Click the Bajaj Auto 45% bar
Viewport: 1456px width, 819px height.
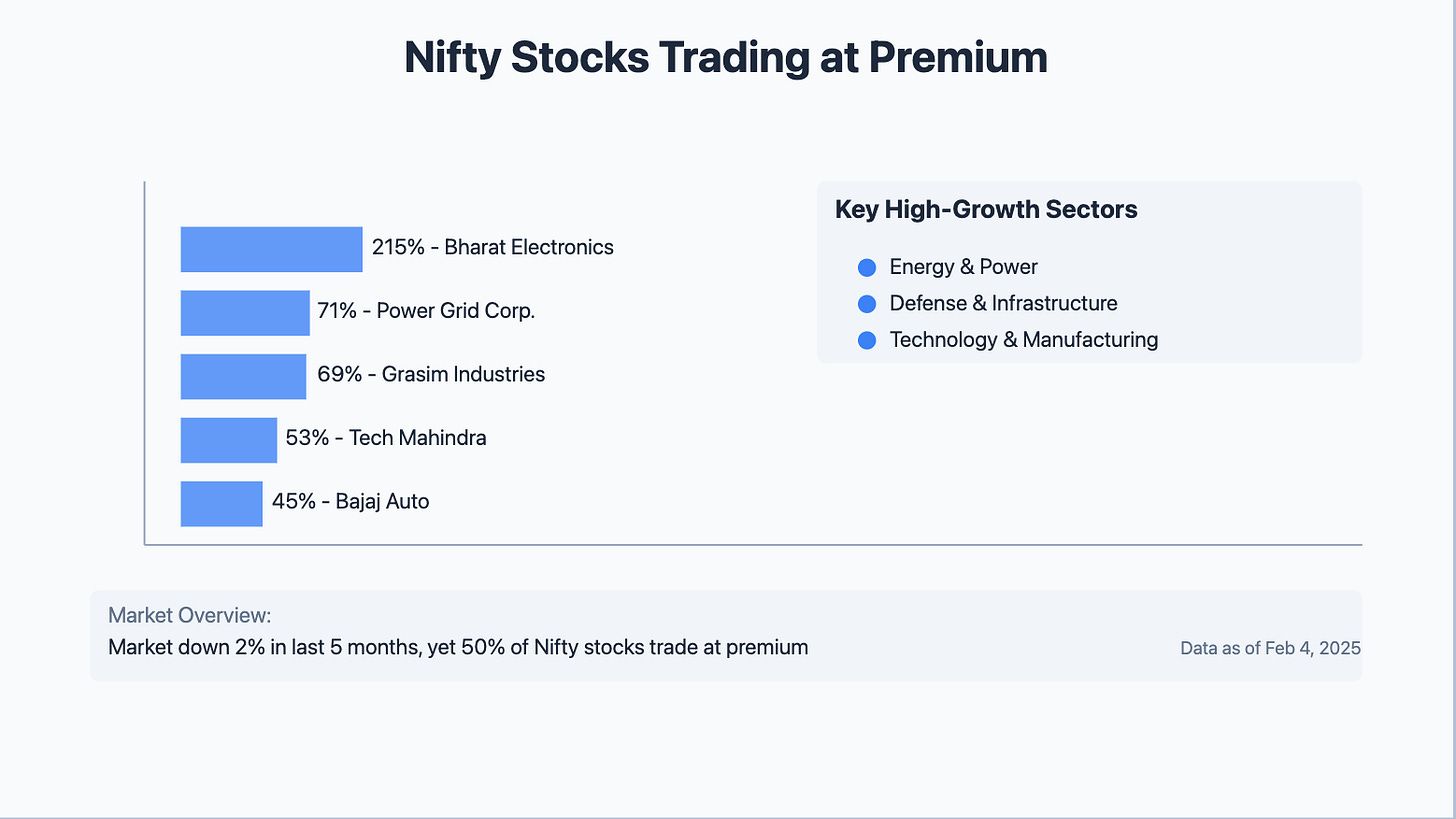pyautogui.click(x=221, y=503)
